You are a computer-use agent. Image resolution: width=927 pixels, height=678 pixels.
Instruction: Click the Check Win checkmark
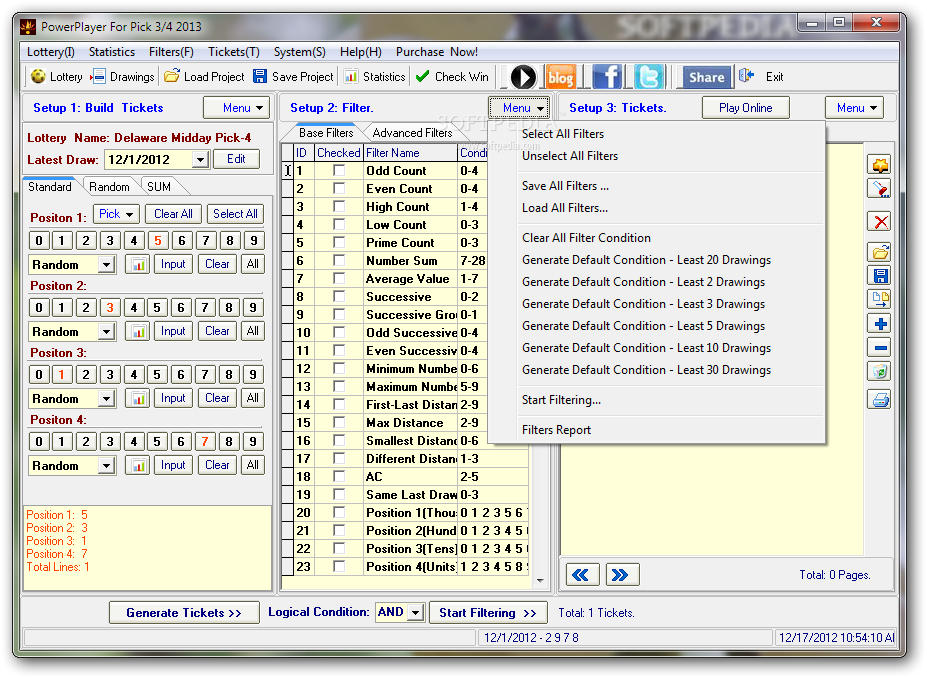pos(423,76)
